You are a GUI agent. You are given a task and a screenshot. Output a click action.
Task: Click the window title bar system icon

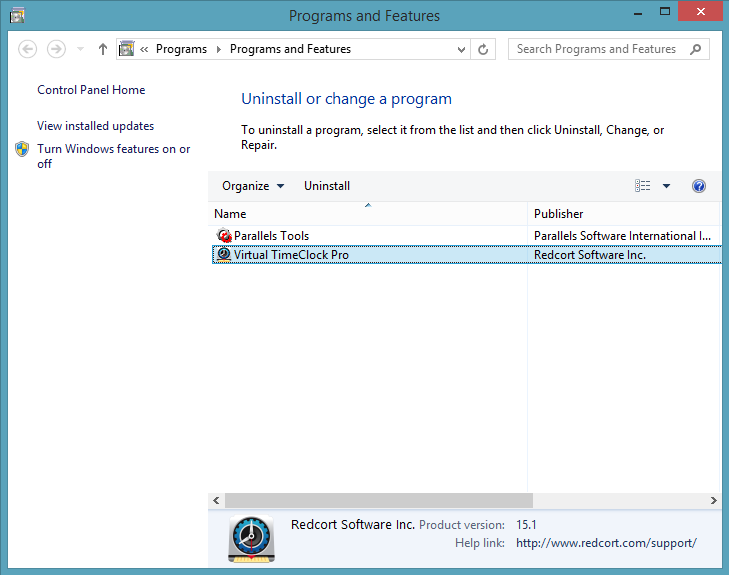click(x=17, y=15)
